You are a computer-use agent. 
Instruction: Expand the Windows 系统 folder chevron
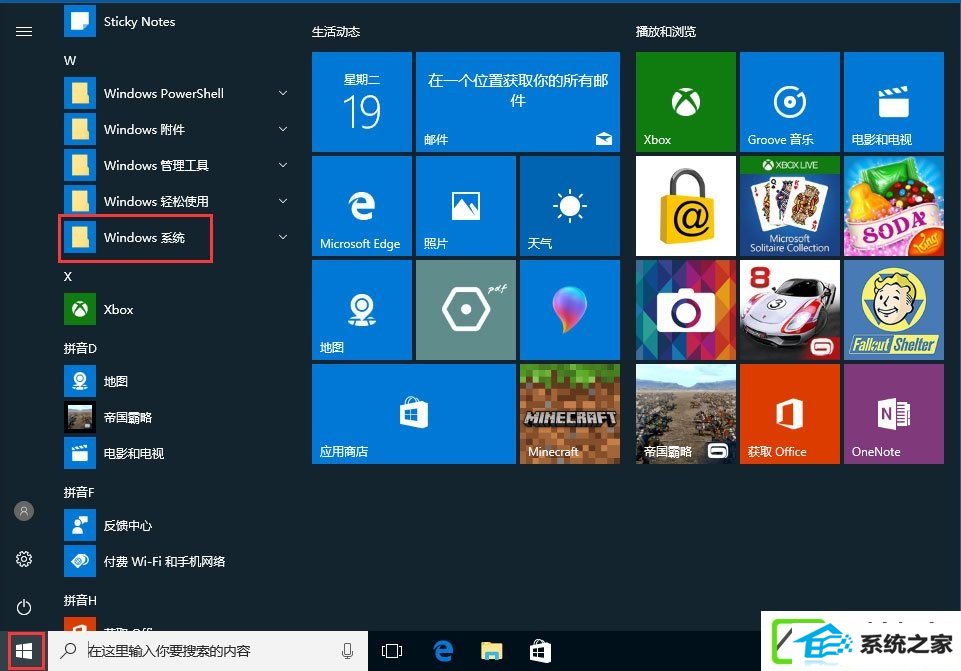(283, 237)
